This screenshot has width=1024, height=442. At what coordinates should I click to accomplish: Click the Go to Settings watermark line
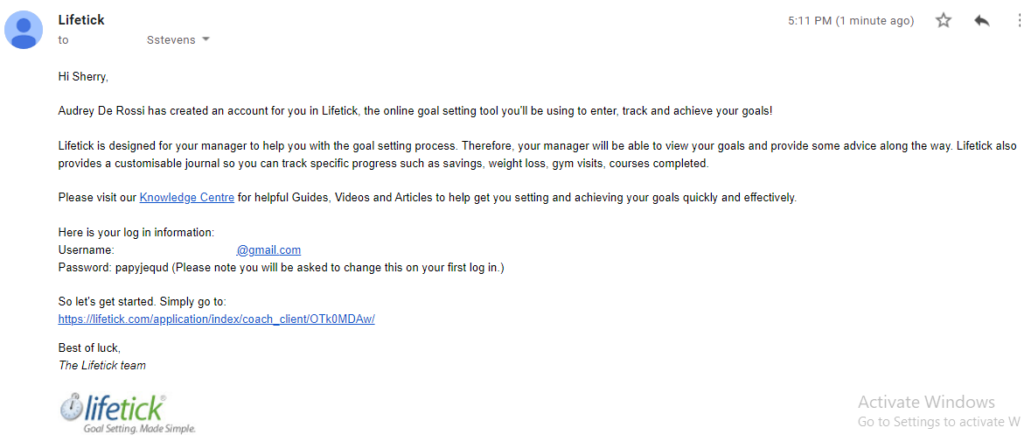click(x=939, y=421)
